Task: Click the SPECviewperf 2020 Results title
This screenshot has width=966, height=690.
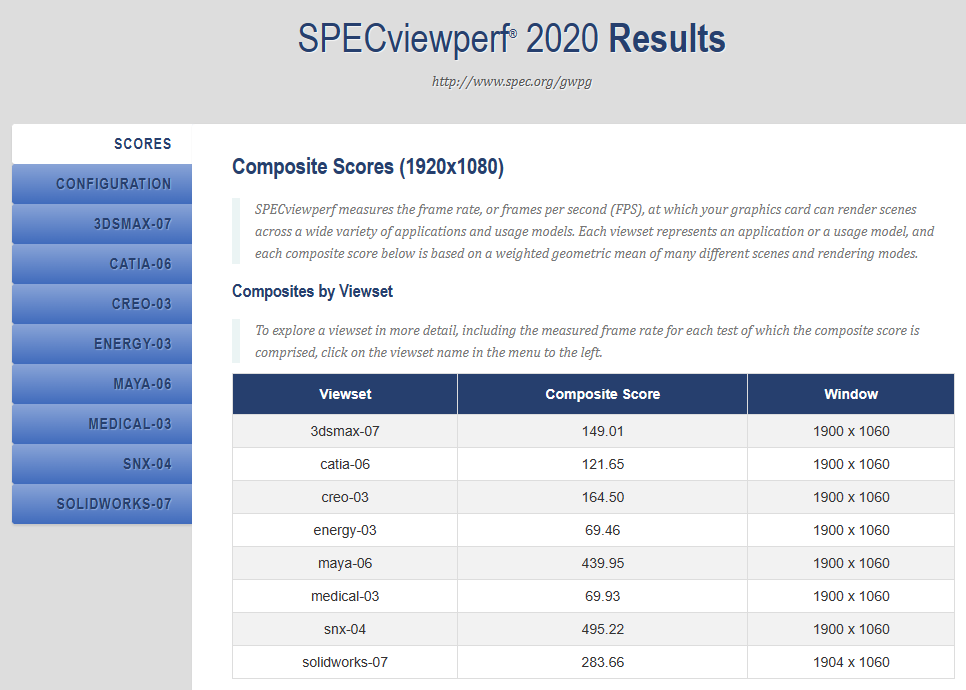Action: tap(511, 39)
